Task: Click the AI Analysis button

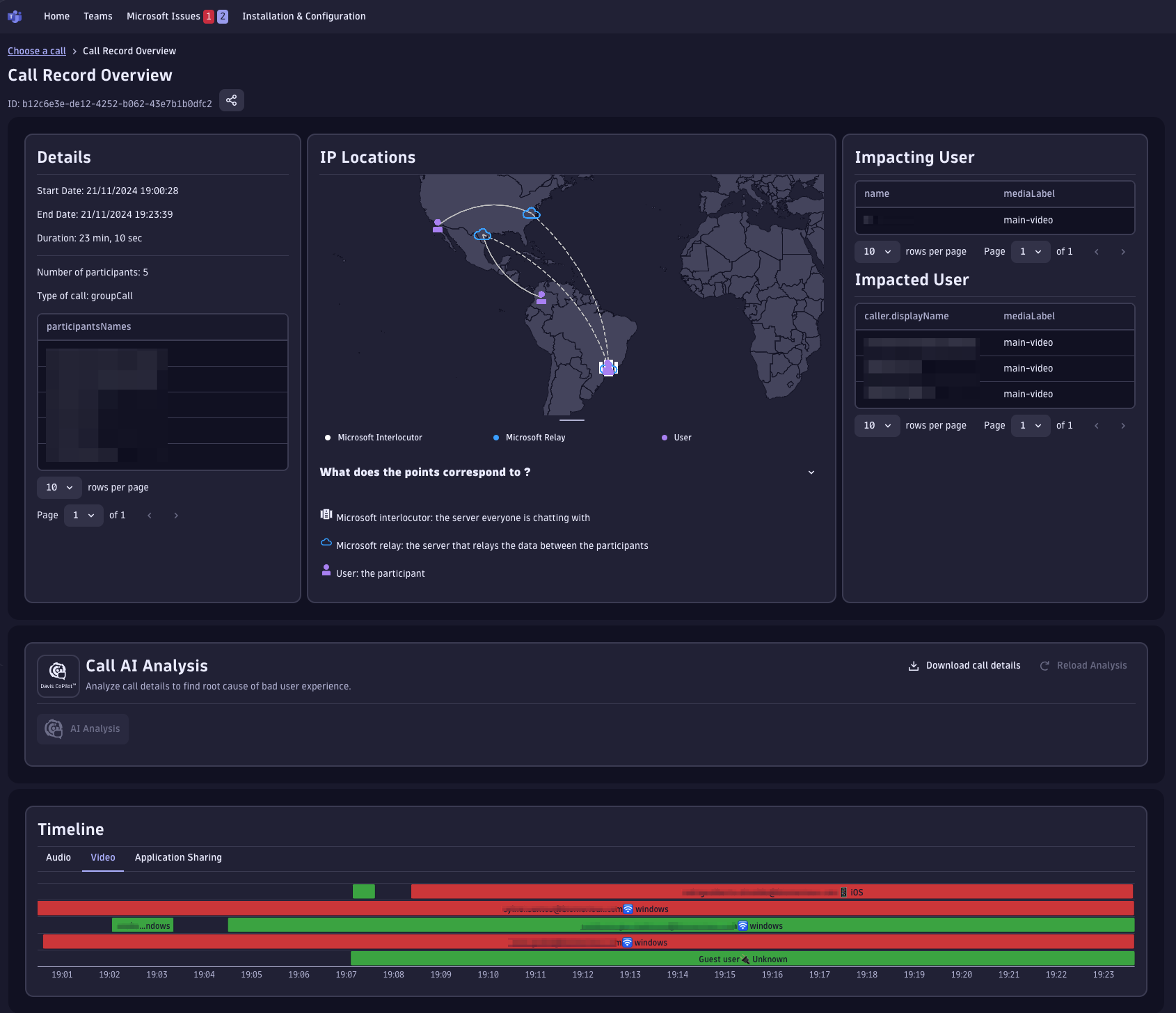Action: pos(83,729)
